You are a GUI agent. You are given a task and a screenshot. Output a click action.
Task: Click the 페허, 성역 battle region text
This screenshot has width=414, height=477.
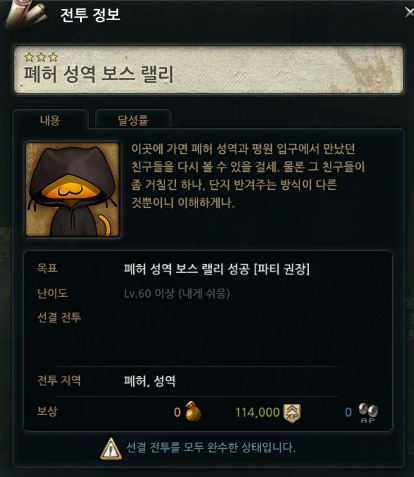(150, 381)
